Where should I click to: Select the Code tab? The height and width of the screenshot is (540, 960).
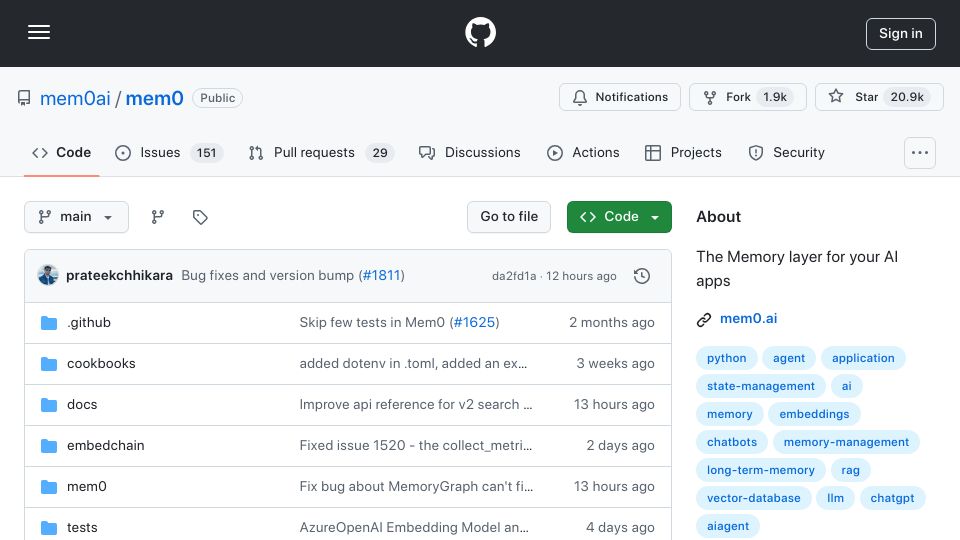coord(61,152)
